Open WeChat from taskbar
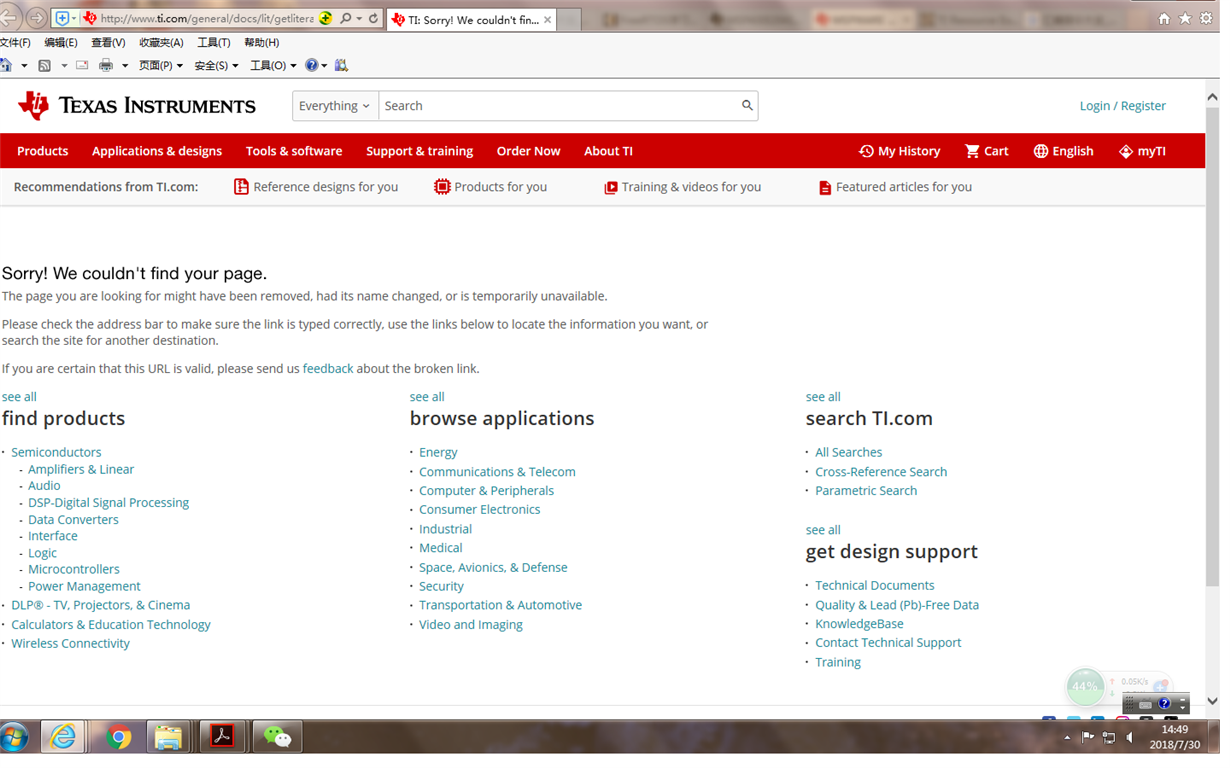This screenshot has height=768, width=1230. coord(277,737)
